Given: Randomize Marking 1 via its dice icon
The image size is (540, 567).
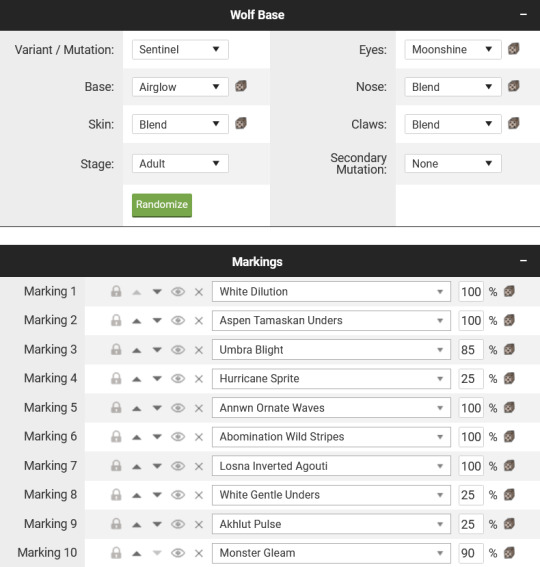Looking at the screenshot, I should [509, 291].
